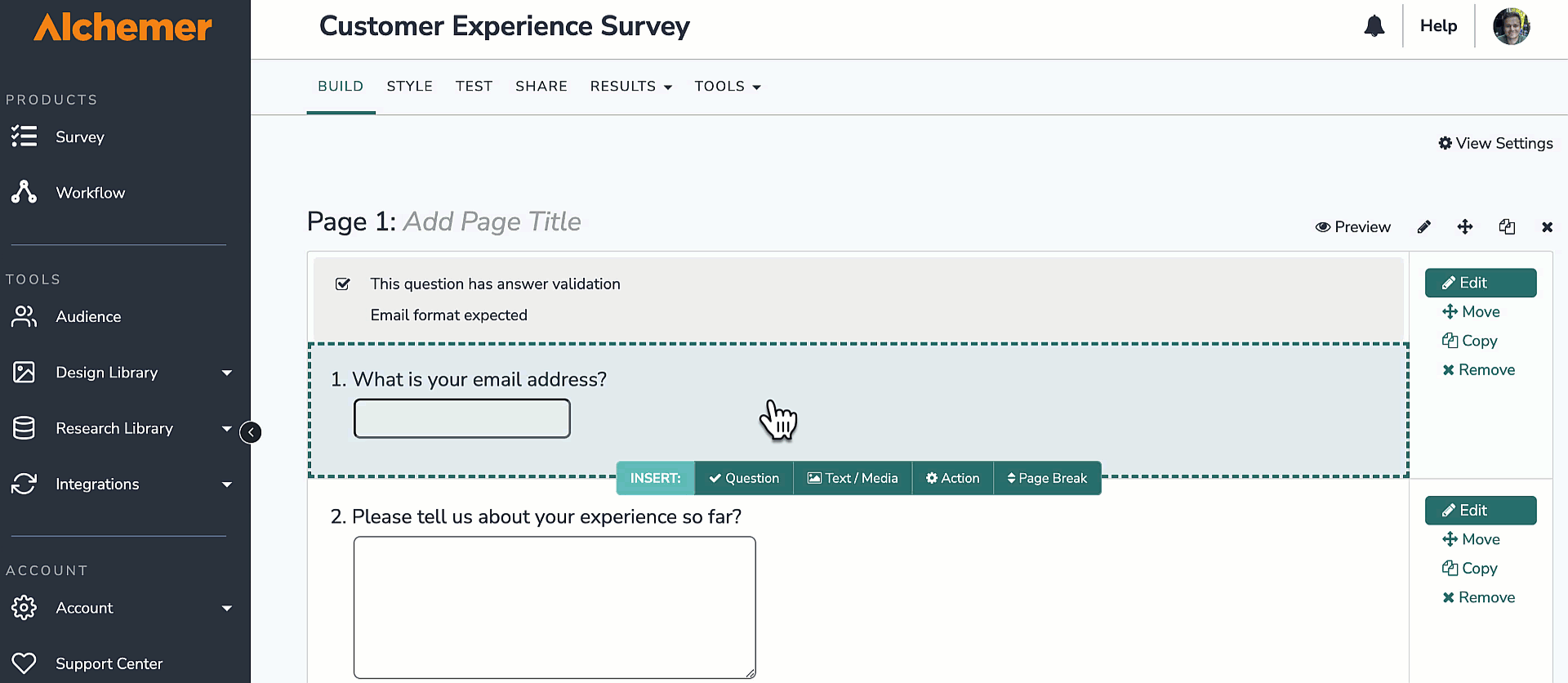
Task: Switch to the Share tab
Action: [x=541, y=87]
